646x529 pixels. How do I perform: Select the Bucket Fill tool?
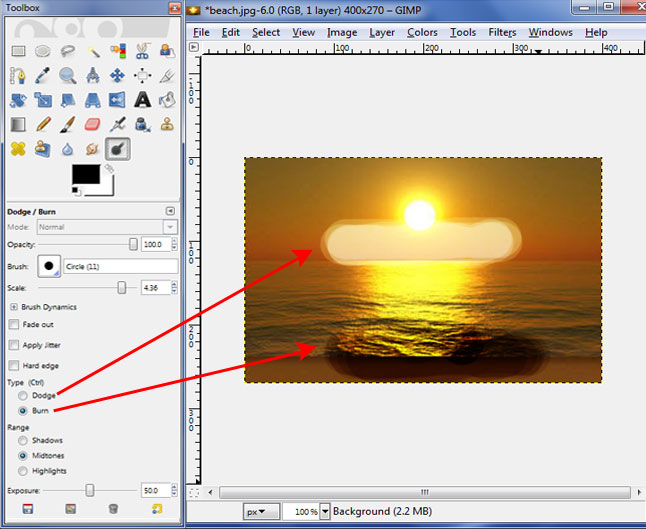tap(167, 100)
